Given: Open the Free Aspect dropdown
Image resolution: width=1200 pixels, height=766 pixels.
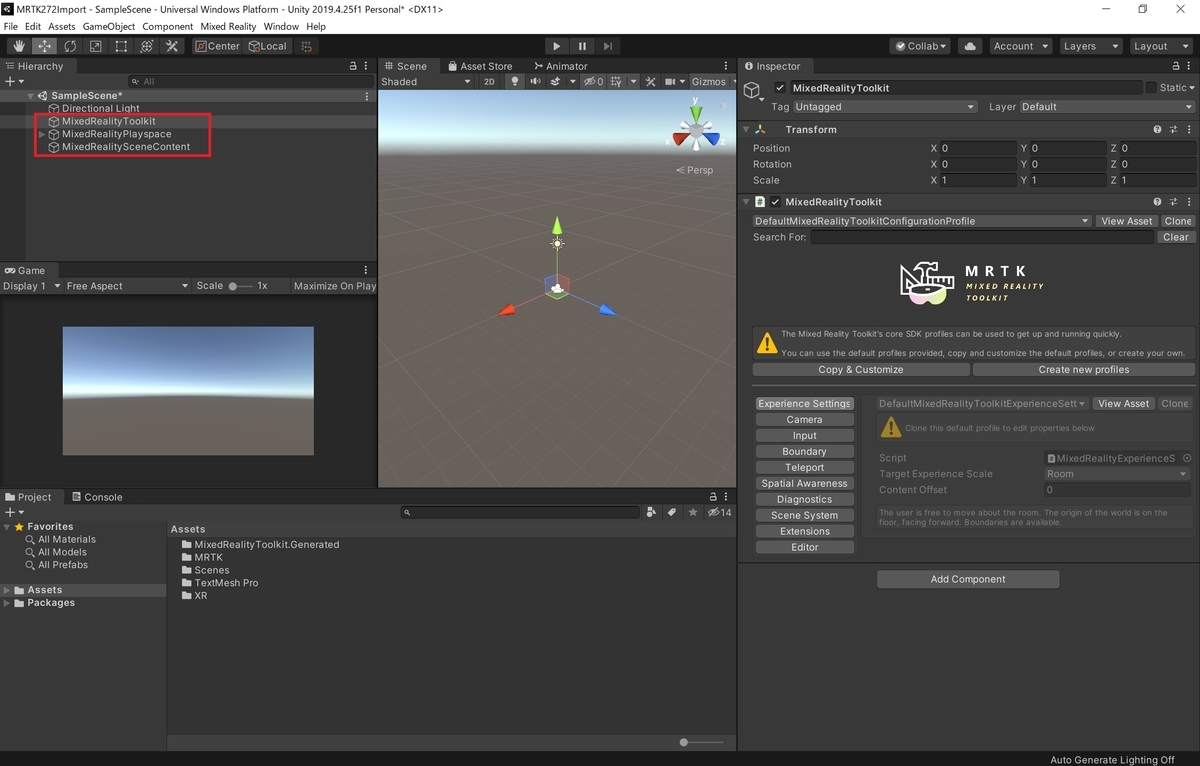Looking at the screenshot, I should point(127,286).
